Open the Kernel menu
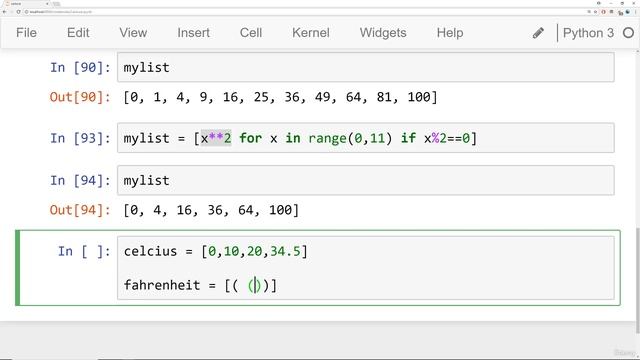Screen dimensions: 640x360 click(x=311, y=33)
